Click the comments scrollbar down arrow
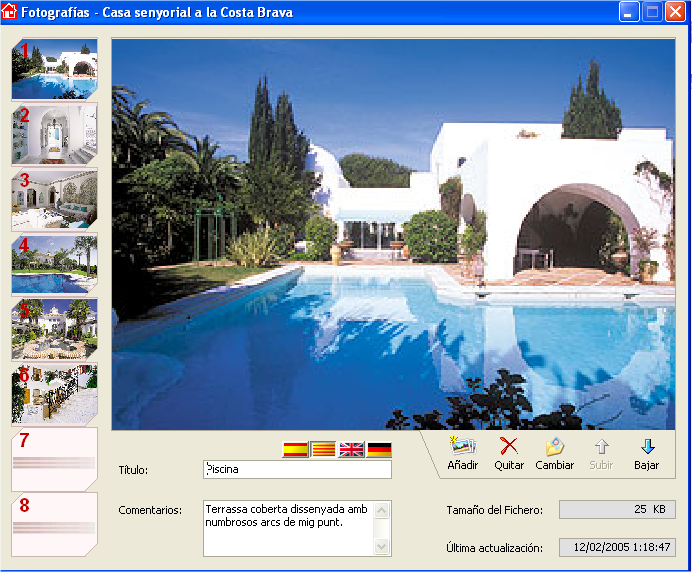Screen dimensions: 692x572 click(x=381, y=546)
